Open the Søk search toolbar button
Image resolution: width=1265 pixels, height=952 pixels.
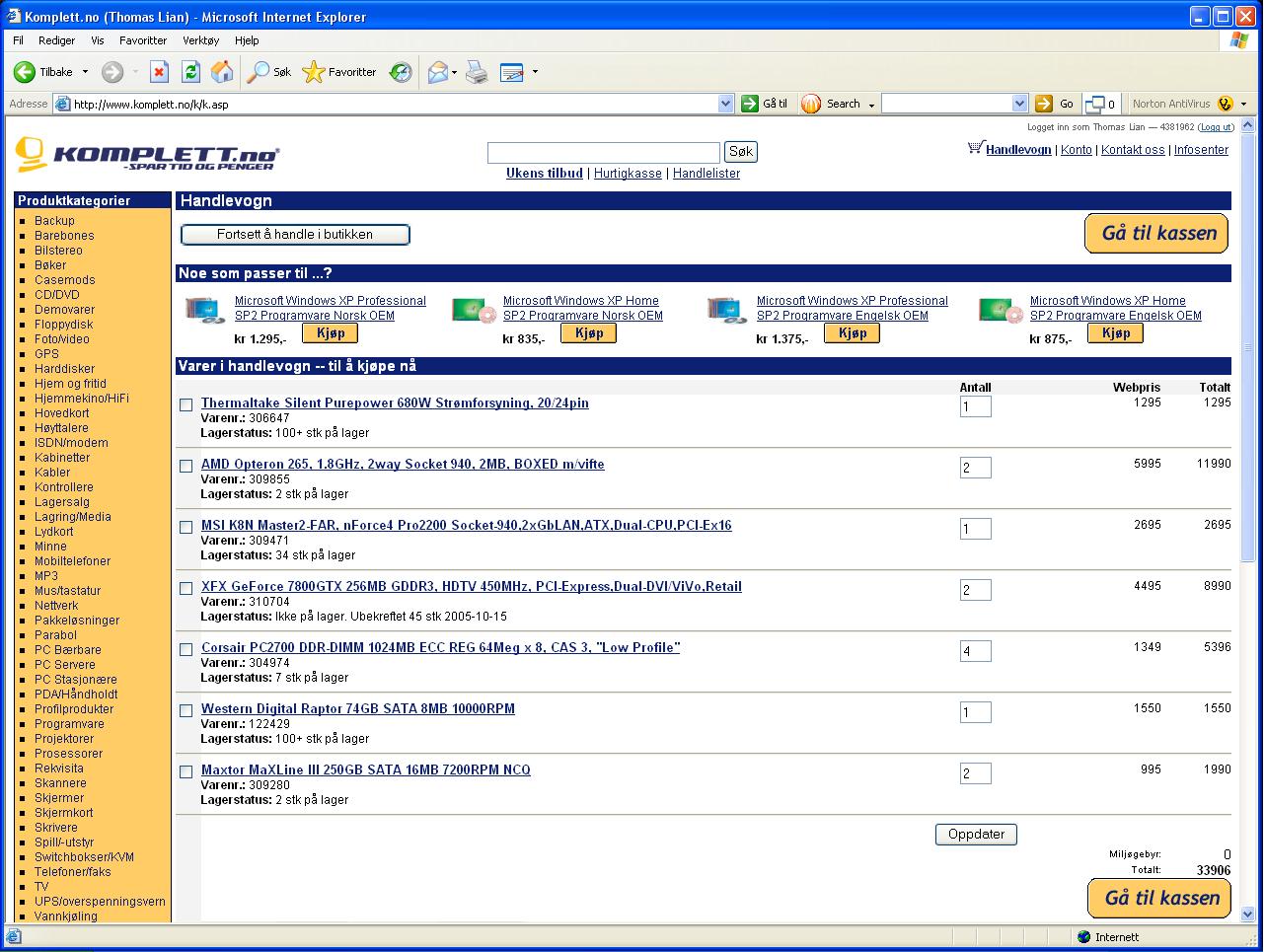(269, 72)
